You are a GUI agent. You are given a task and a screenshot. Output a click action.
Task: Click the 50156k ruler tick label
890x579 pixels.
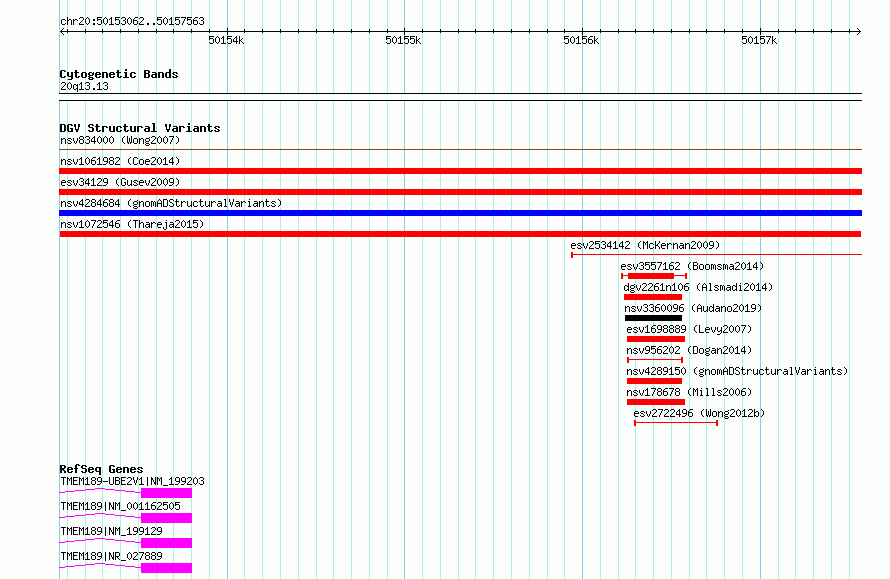point(581,41)
